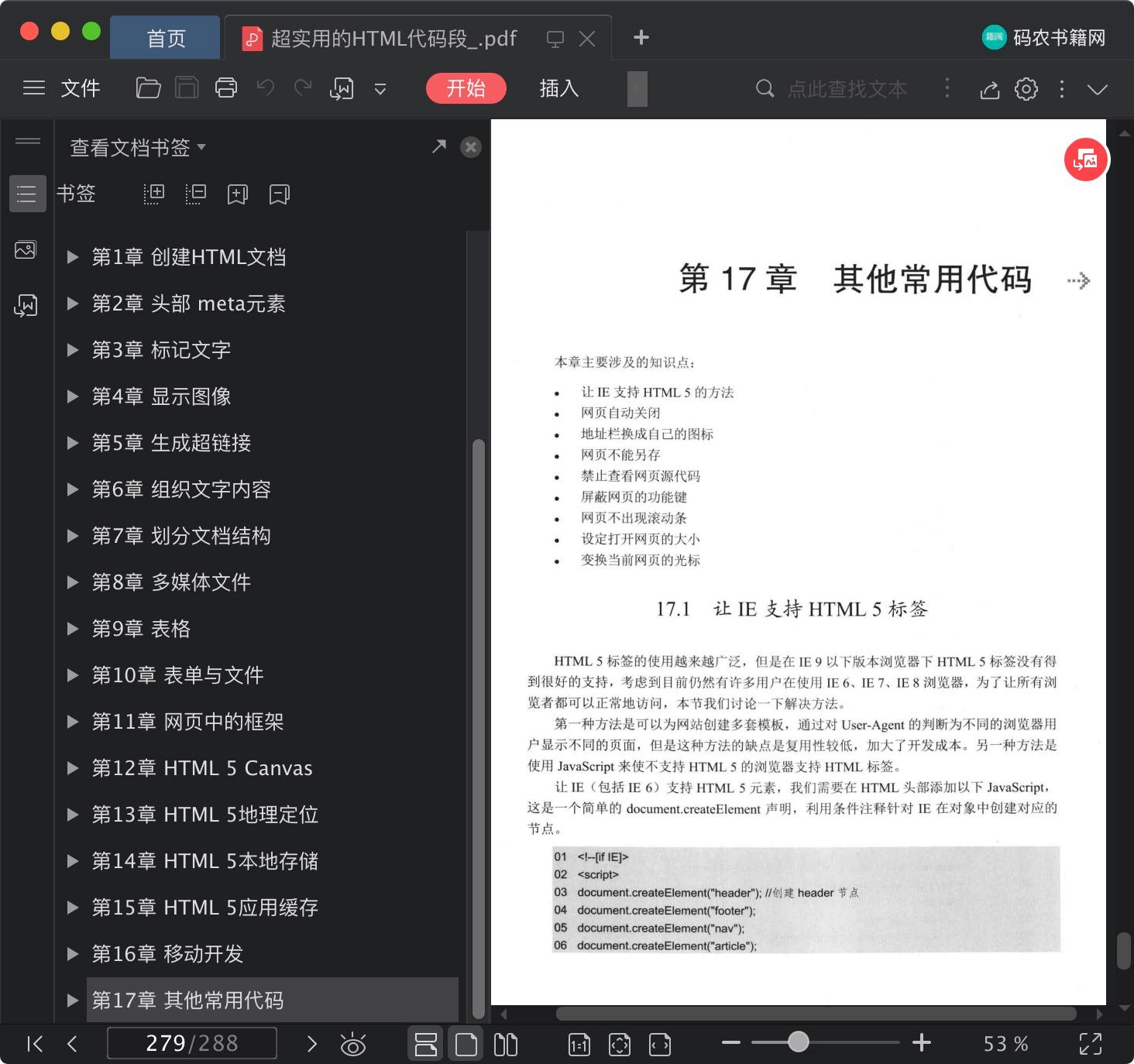
Task: Zoom out with the minus button
Action: pyautogui.click(x=731, y=1043)
